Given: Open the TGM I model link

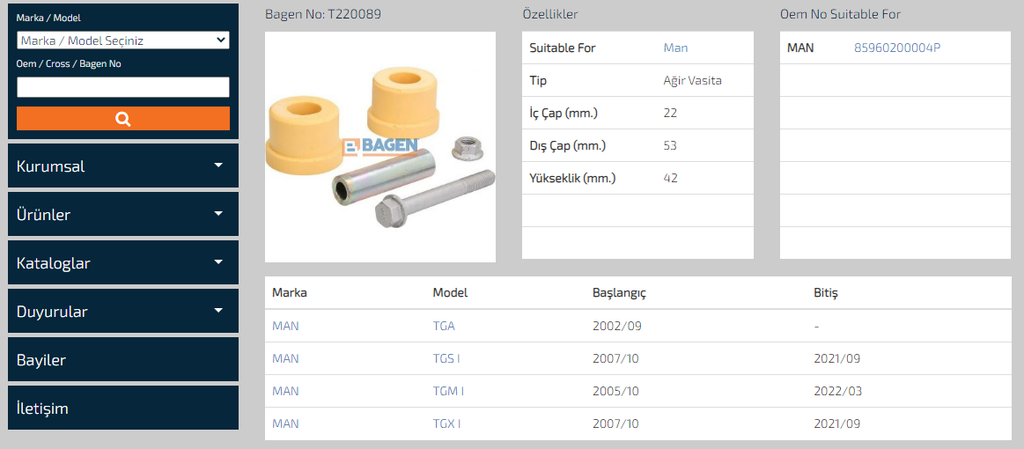Looking at the screenshot, I should 448,391.
